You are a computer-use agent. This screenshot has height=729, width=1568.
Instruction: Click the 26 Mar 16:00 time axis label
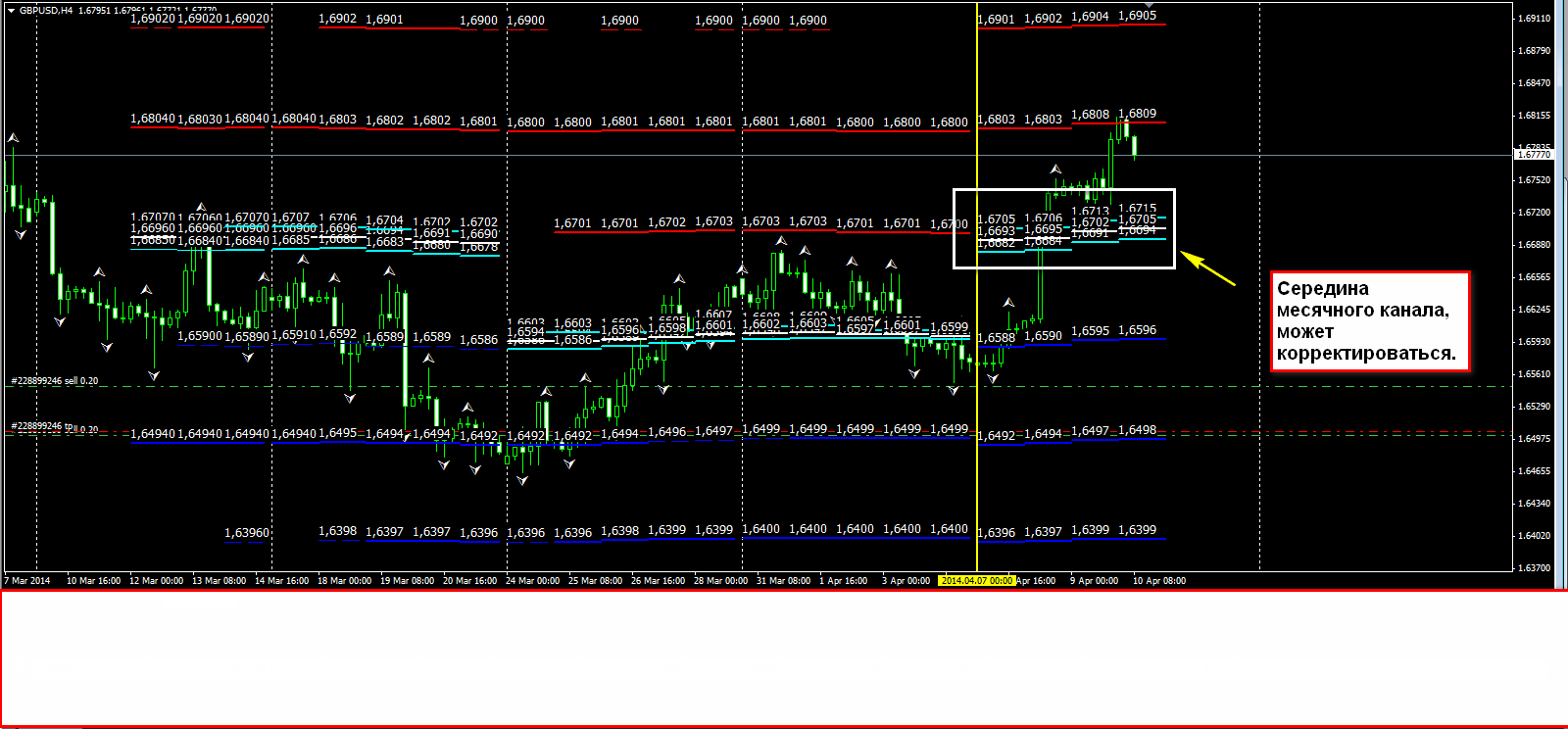pos(658,580)
